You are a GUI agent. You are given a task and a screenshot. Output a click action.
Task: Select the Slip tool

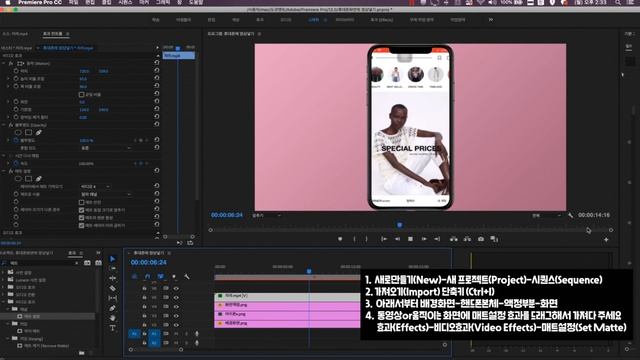[113, 298]
